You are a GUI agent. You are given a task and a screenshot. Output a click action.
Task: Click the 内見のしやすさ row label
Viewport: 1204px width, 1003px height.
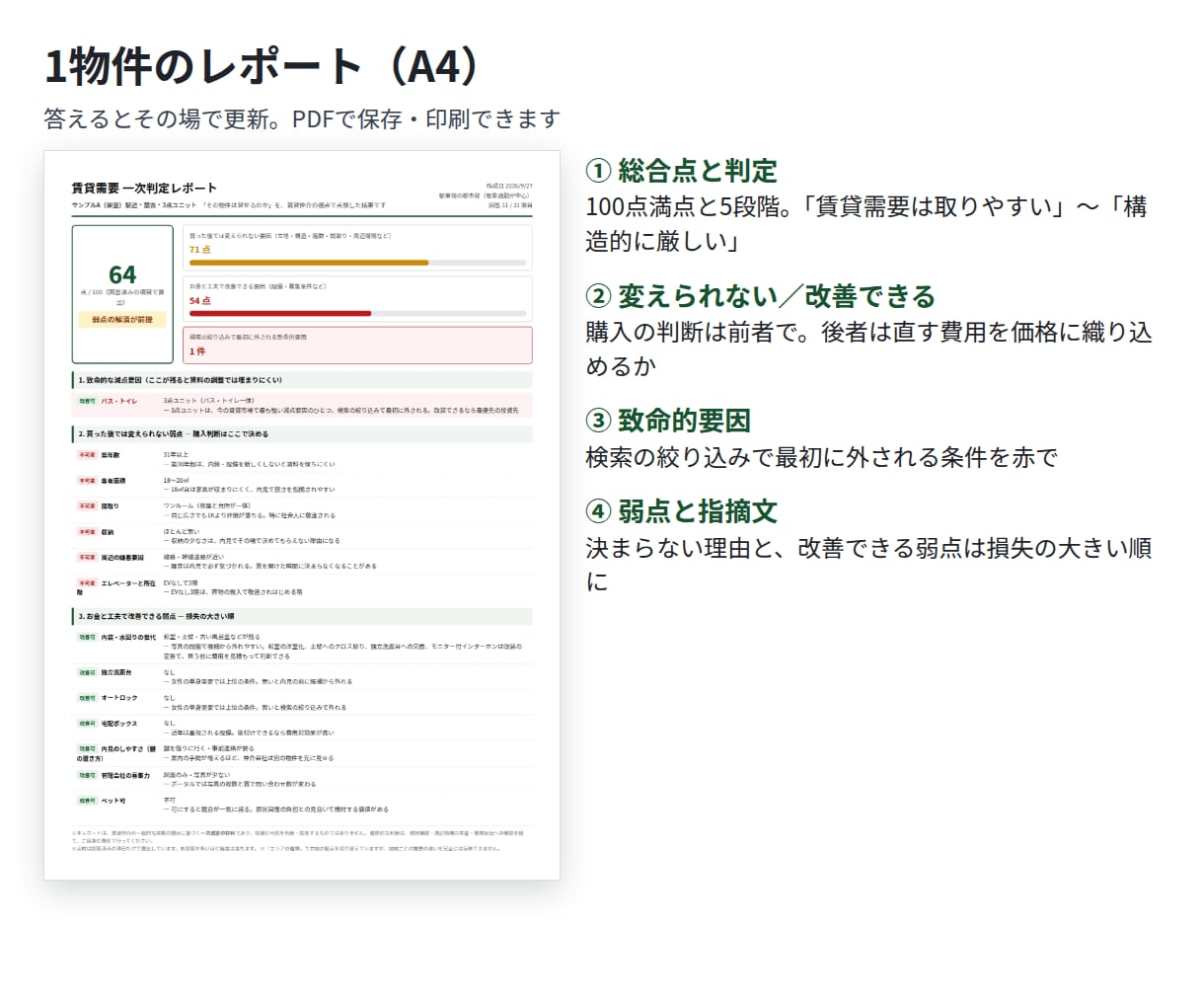pos(116,753)
